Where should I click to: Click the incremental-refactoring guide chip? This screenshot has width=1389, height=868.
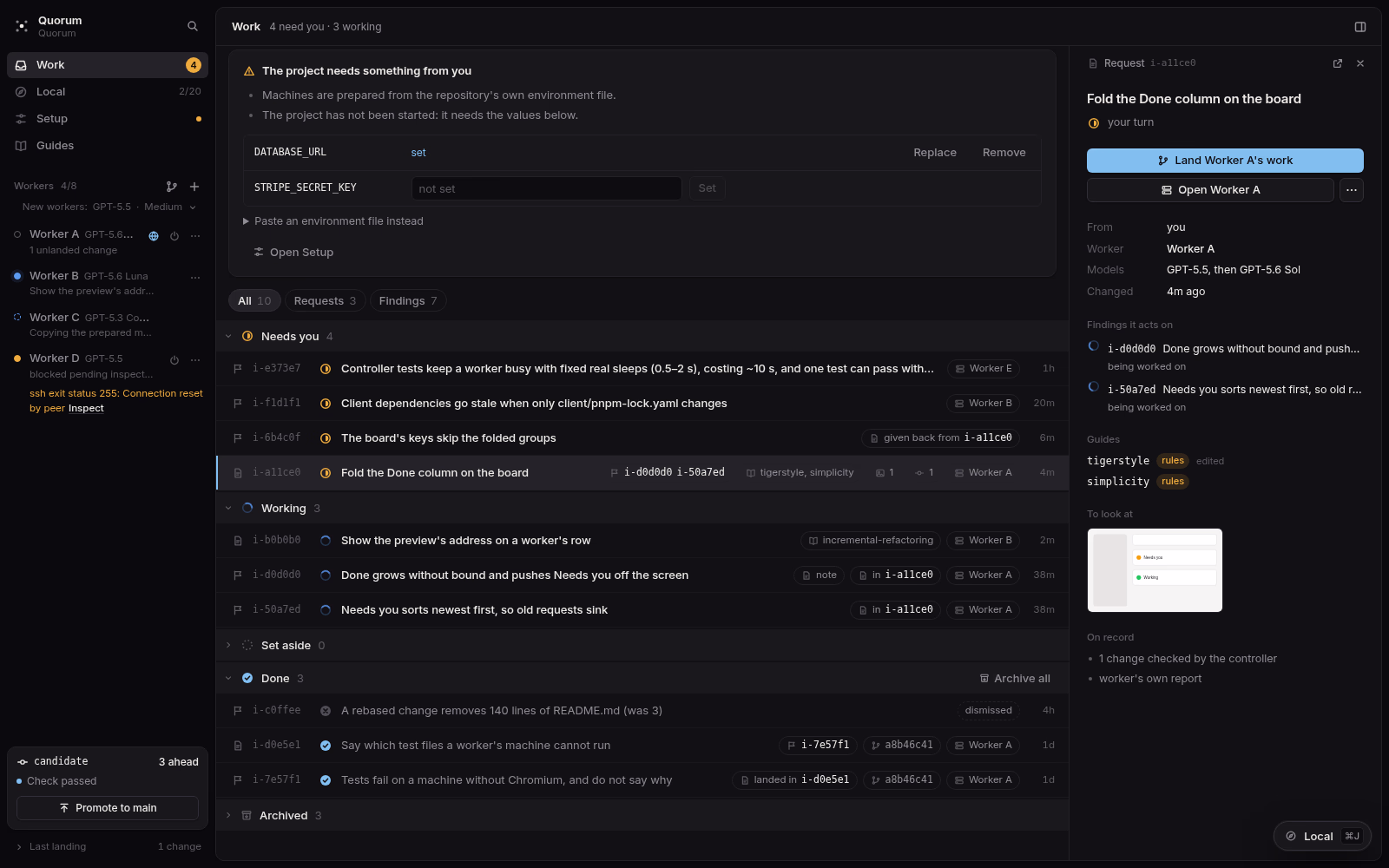[x=871, y=541]
